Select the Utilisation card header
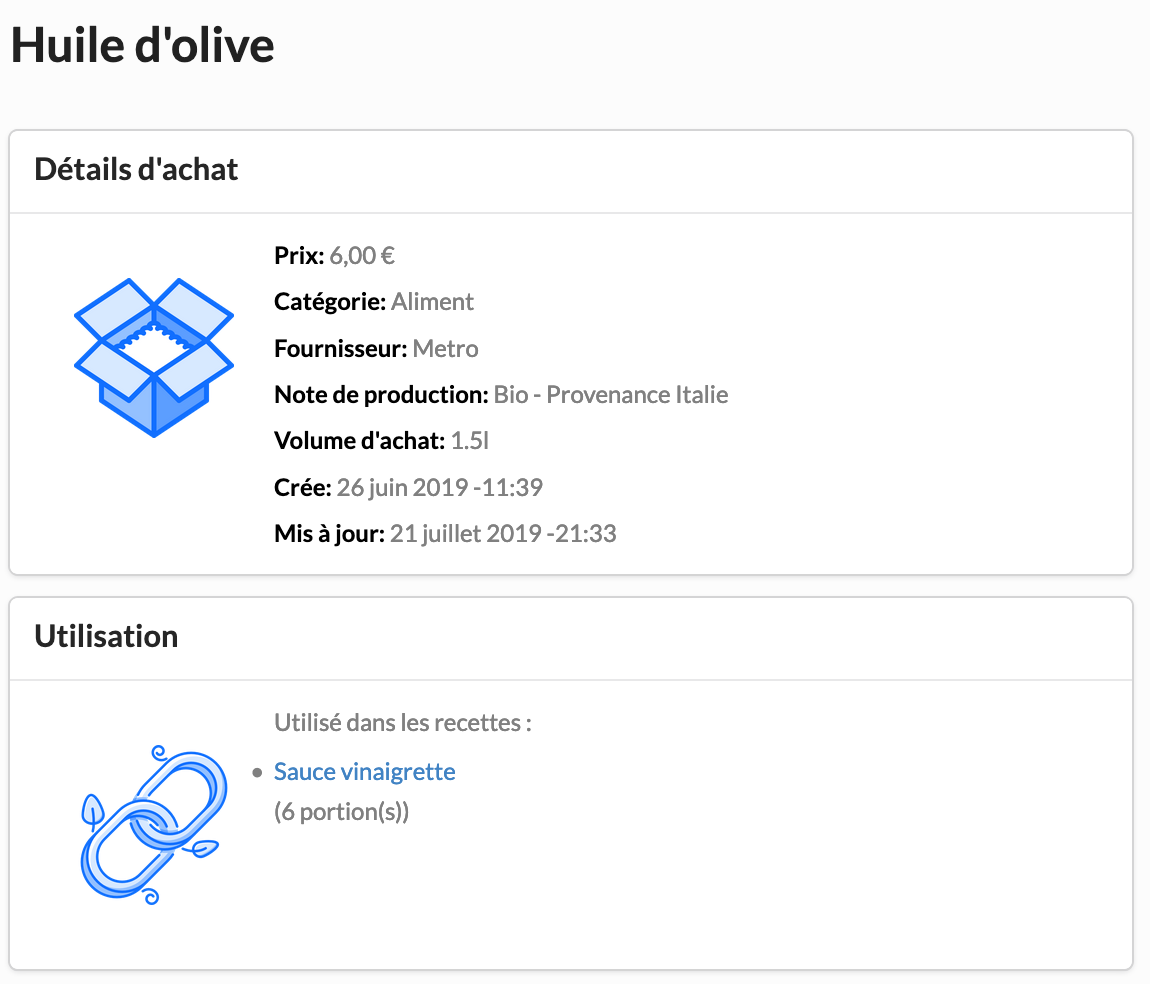This screenshot has width=1150, height=984. coord(106,636)
